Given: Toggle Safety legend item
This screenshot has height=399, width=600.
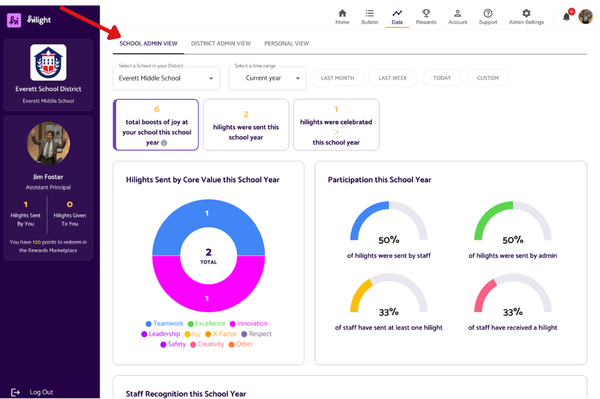Looking at the screenshot, I should (x=173, y=344).
